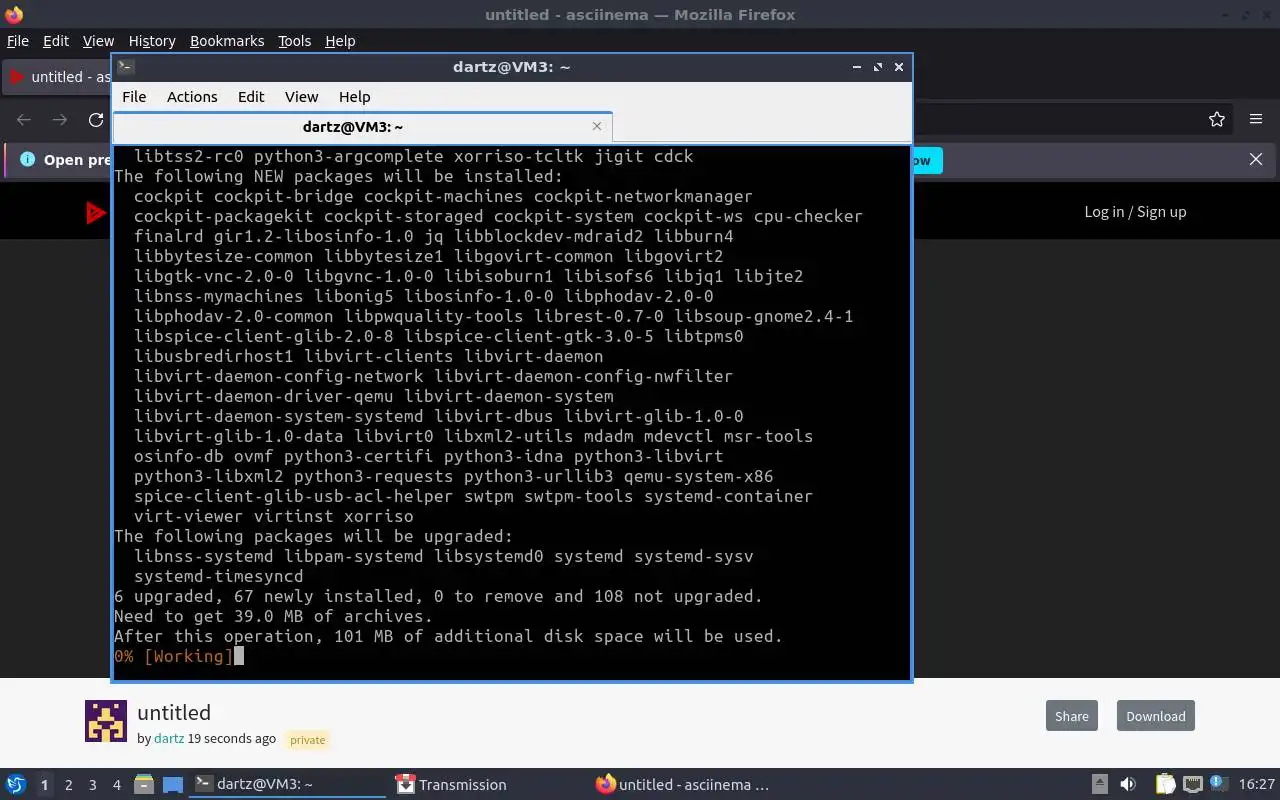Click the Firefox logo in title bar
The image size is (1280, 800).
(x=14, y=14)
